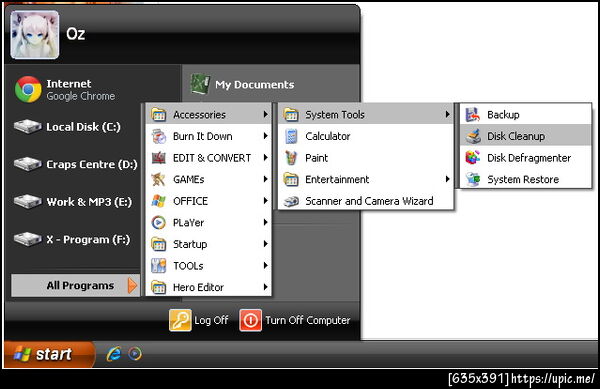600x389 pixels.
Task: Click the My Documents label text
Action: 254,85
